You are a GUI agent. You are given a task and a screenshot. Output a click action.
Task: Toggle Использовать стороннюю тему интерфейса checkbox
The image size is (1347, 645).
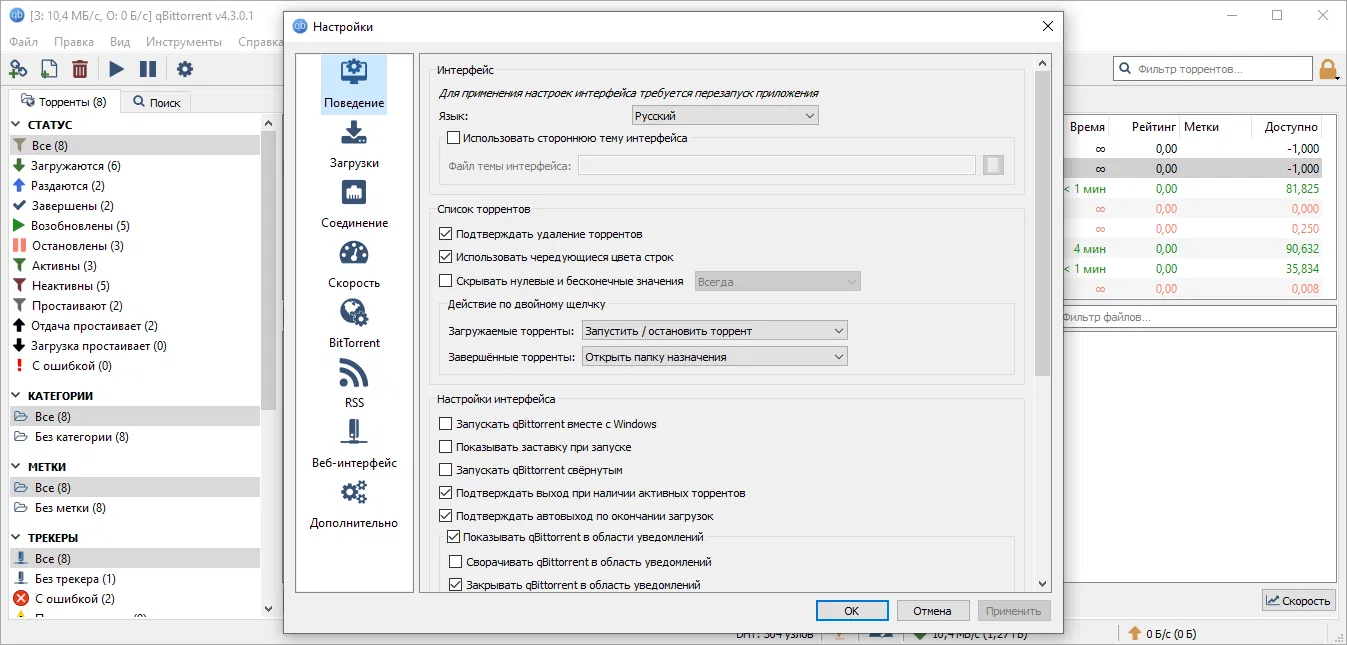[454, 138]
